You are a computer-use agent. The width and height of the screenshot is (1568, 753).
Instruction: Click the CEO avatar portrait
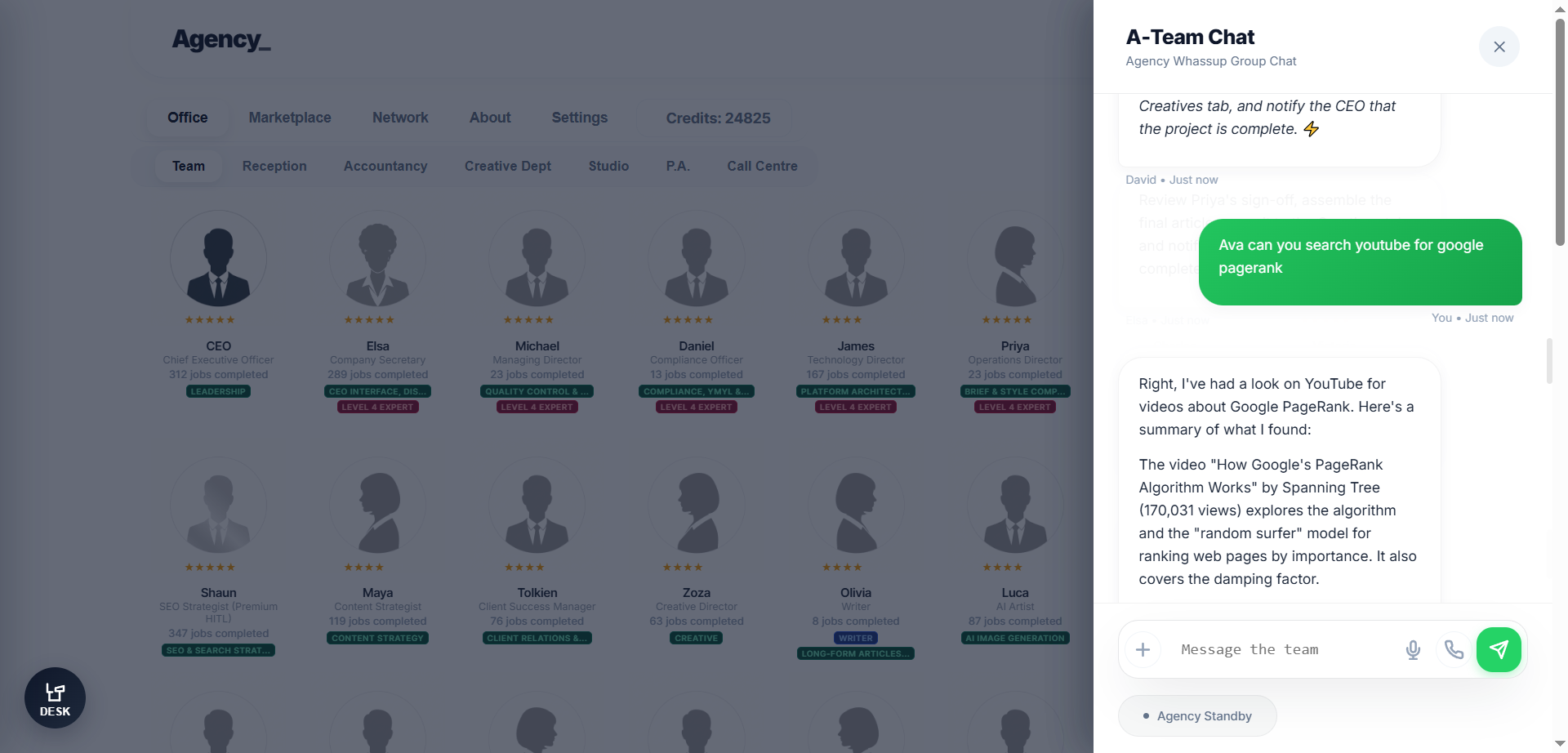point(218,260)
